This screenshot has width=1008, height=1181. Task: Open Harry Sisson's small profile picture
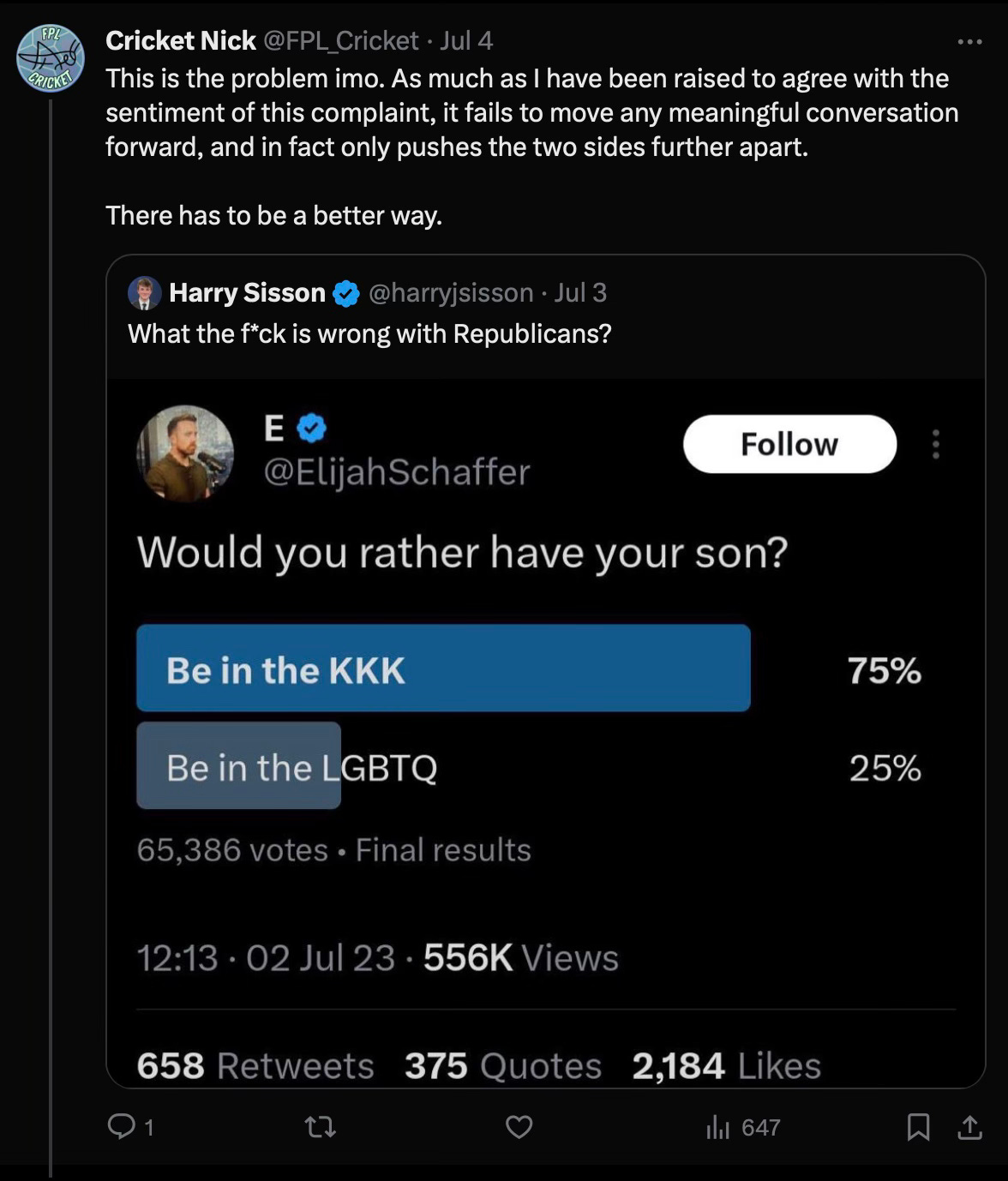[x=145, y=293]
